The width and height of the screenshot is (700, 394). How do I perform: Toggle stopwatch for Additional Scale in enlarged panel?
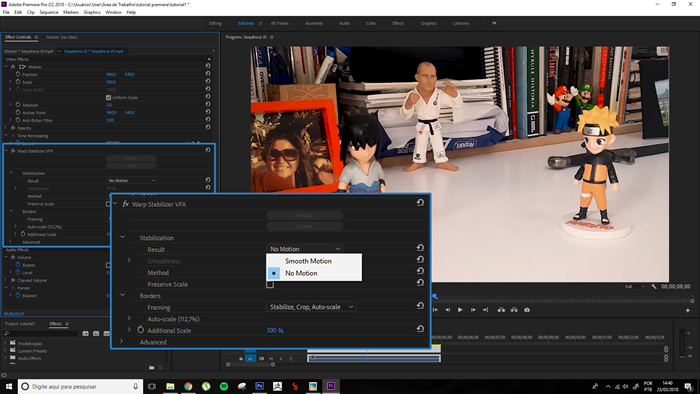click(x=141, y=330)
